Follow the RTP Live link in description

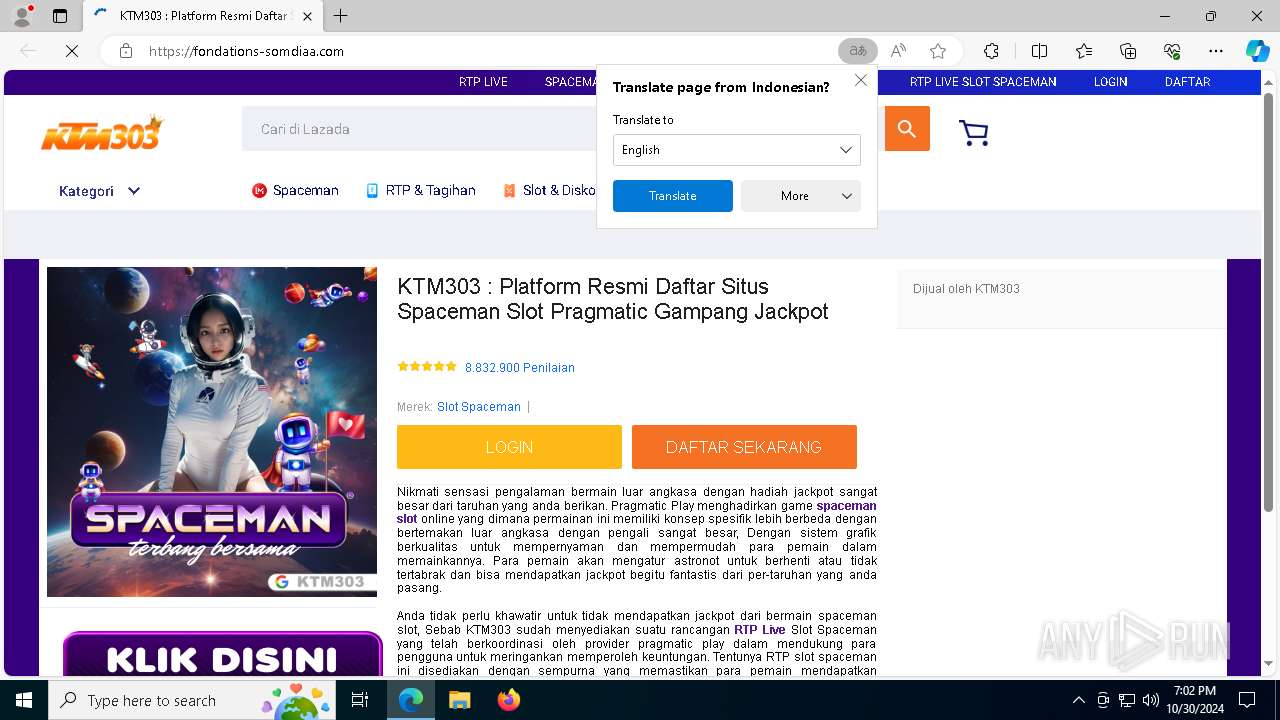point(760,630)
